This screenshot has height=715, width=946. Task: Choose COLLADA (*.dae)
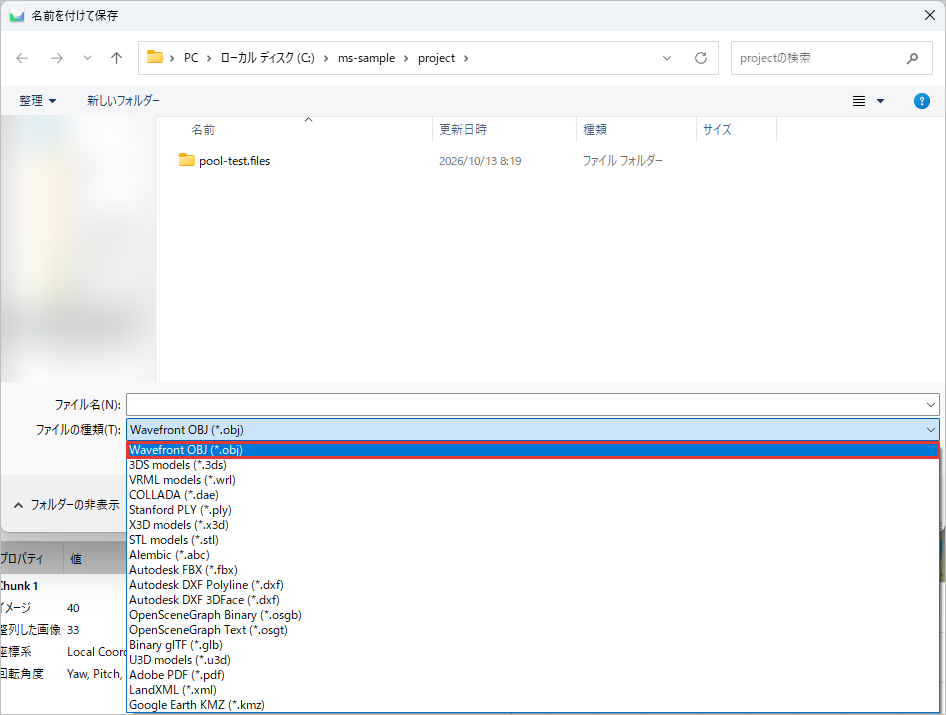pos(533,495)
